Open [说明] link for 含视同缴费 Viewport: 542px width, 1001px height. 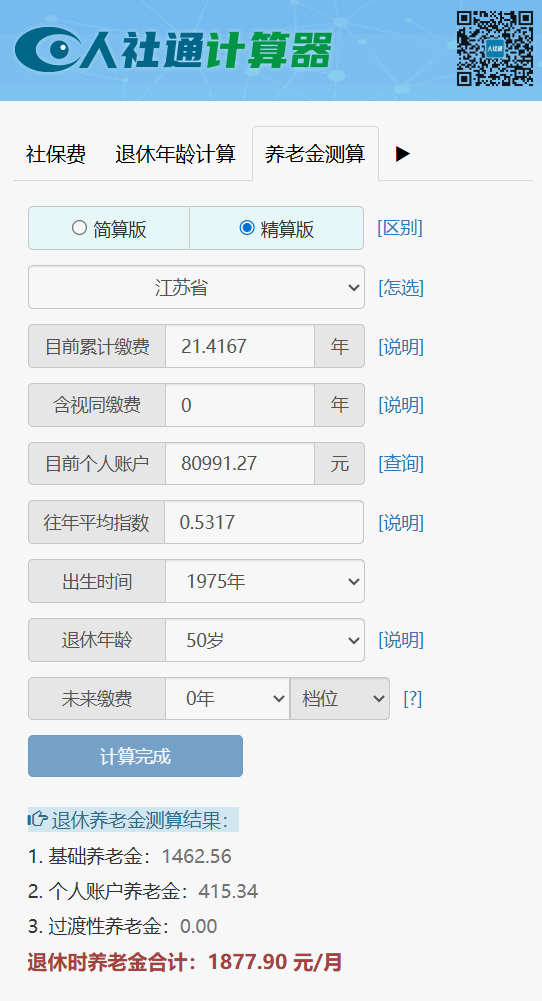pyautogui.click(x=401, y=405)
